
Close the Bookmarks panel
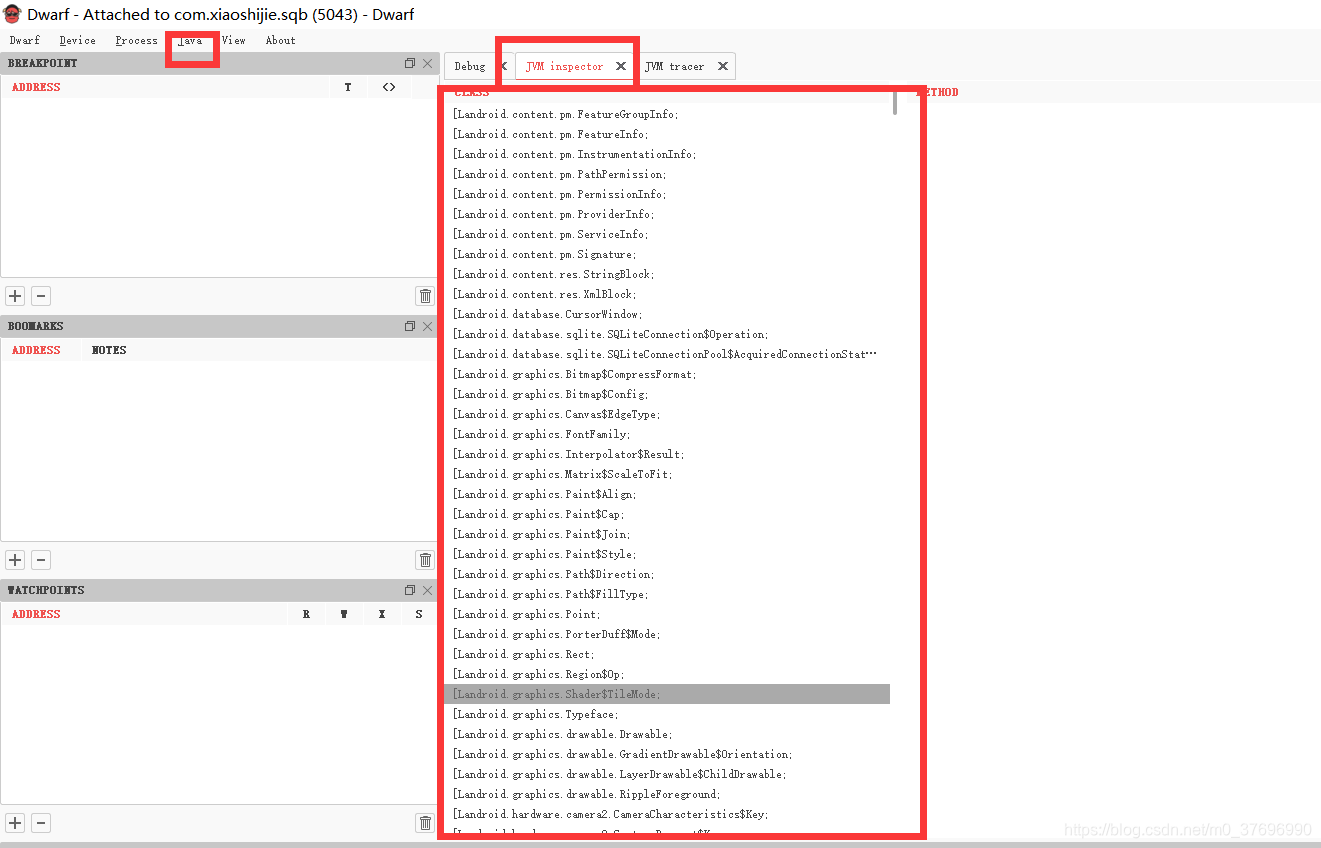click(x=428, y=326)
